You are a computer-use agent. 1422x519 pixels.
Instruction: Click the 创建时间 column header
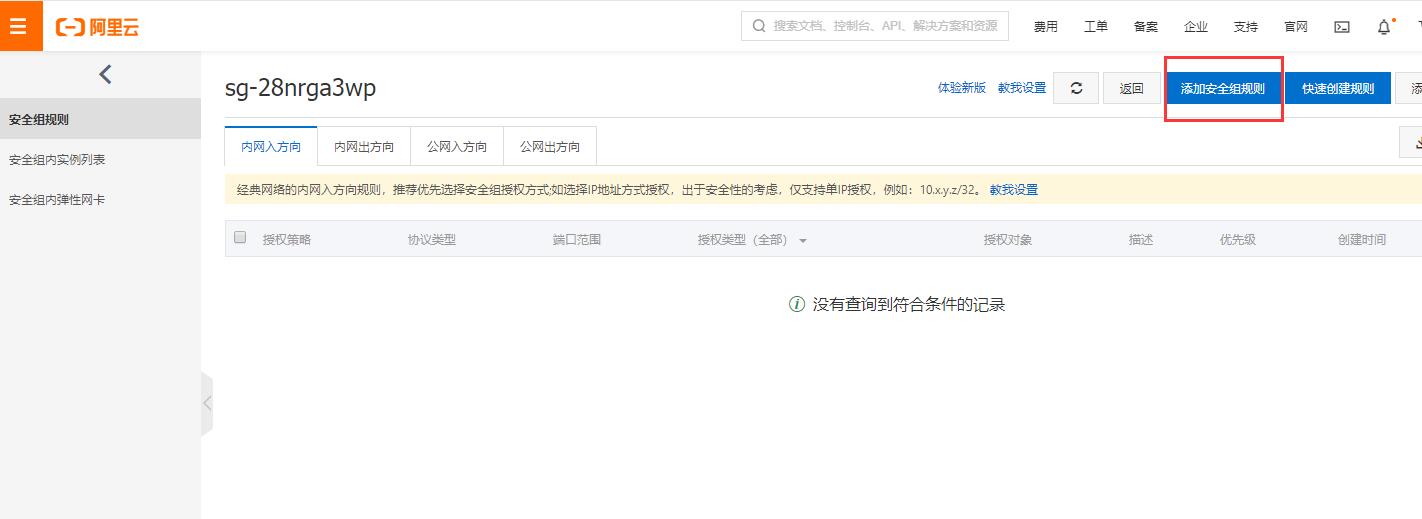[1362, 240]
